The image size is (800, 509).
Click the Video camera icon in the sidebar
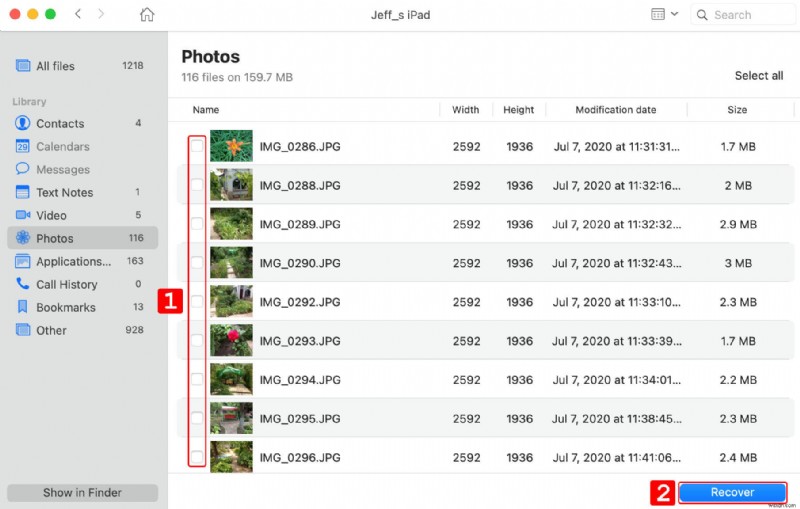click(x=22, y=215)
